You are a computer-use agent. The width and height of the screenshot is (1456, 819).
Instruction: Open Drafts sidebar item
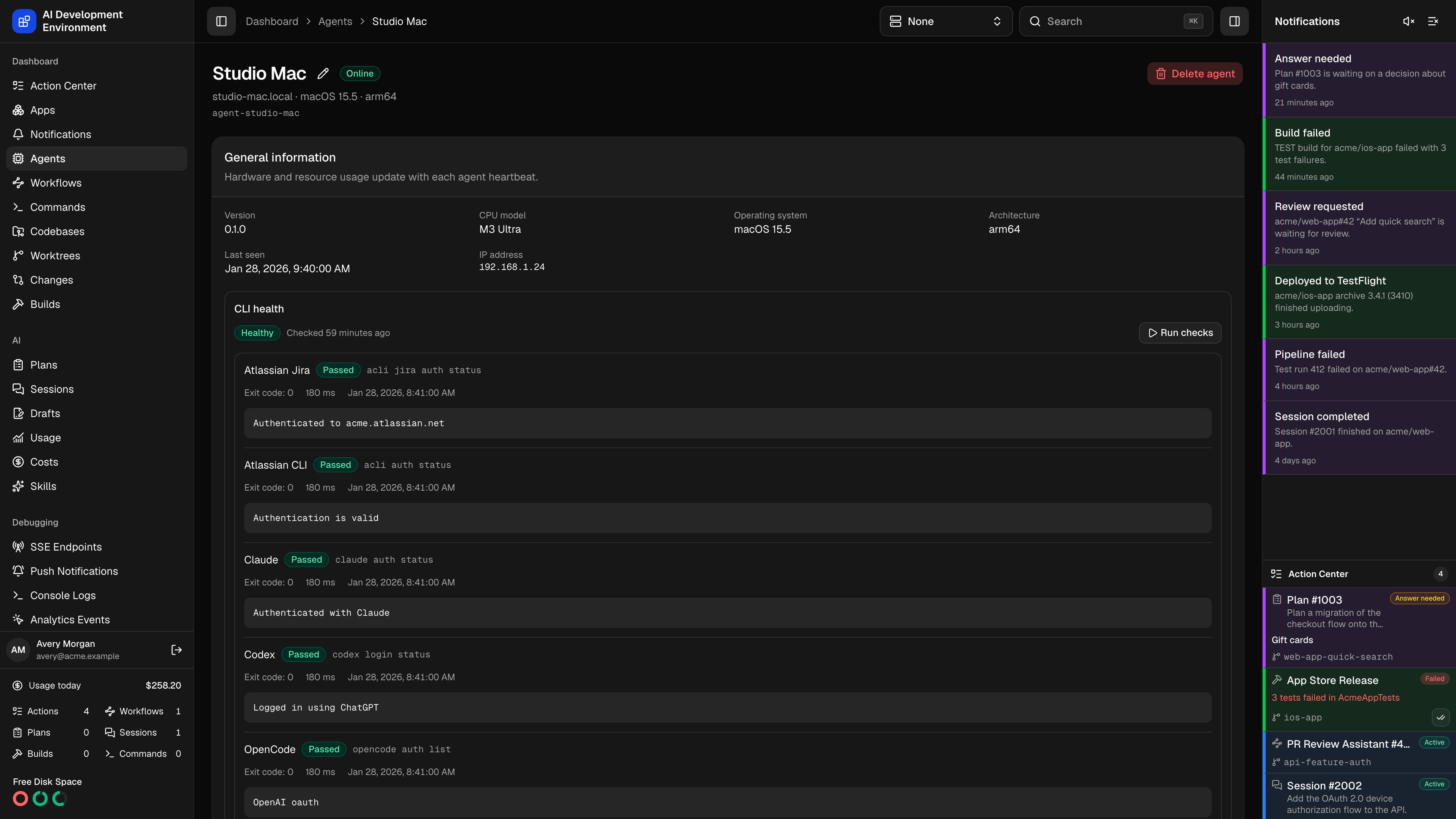coord(97,414)
